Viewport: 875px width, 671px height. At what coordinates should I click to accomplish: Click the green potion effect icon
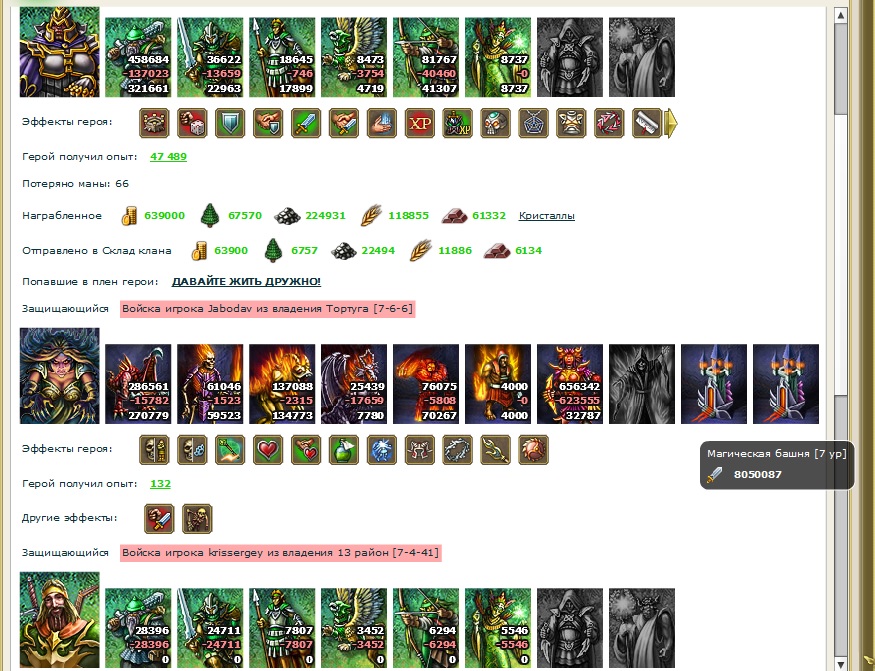click(x=344, y=450)
